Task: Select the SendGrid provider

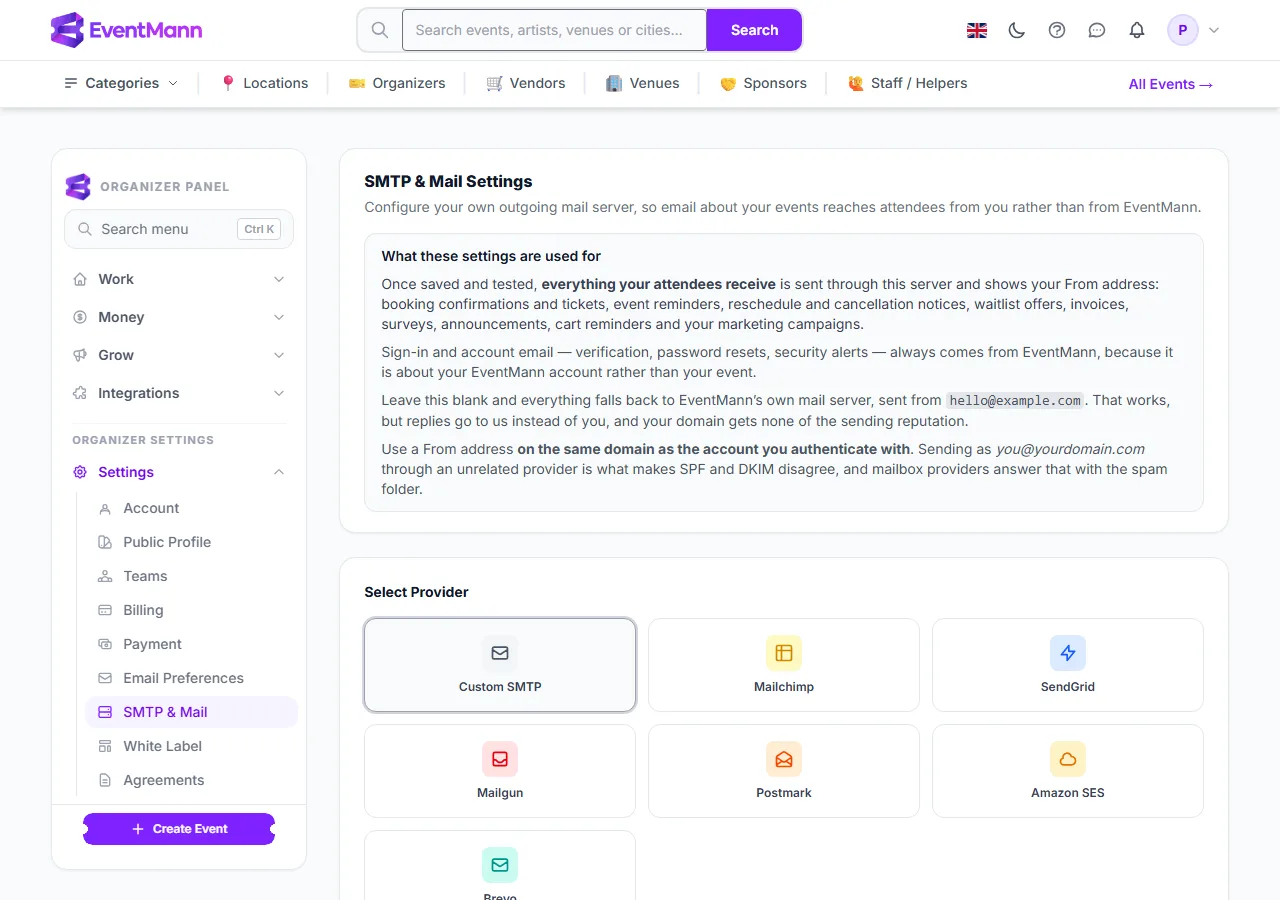Action: tap(1068, 665)
